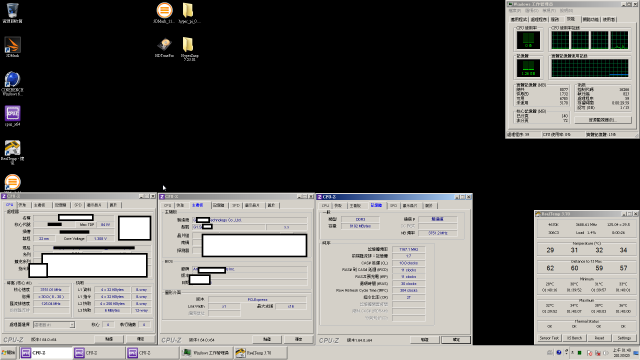Screen dimensions: 640x360
Task: Switch to Windows Task Manager in taskbar
Action: pos(206,353)
